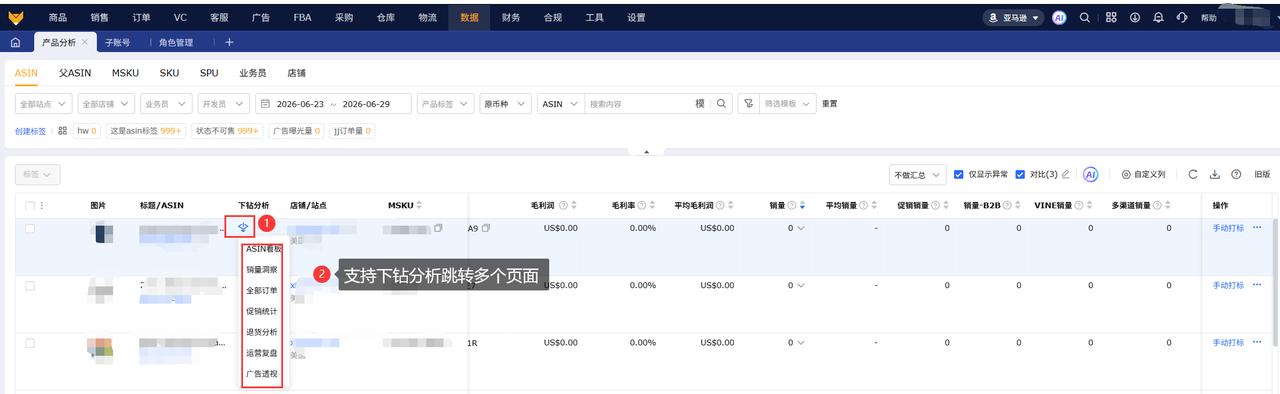Open the 标签 dropdown button
Image resolution: width=1280 pixels, height=394 pixels.
click(x=38, y=174)
